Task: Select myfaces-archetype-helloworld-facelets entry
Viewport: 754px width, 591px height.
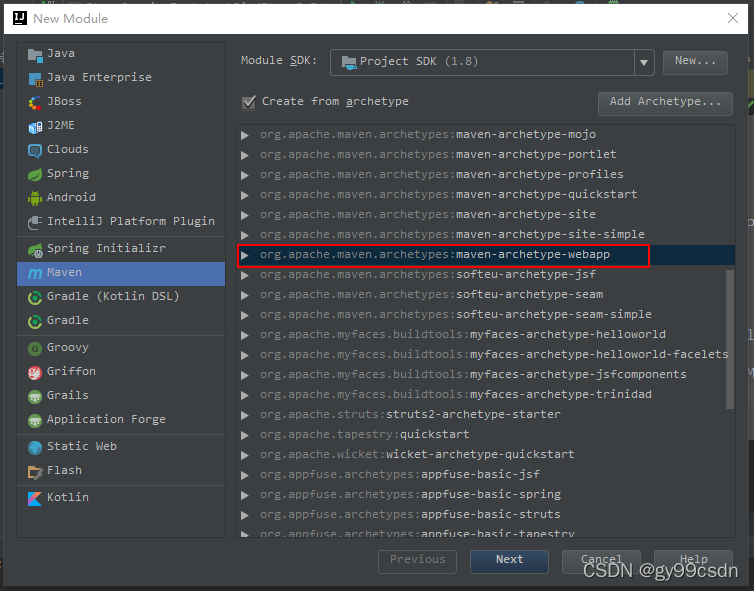Action: pyautogui.click(x=486, y=355)
